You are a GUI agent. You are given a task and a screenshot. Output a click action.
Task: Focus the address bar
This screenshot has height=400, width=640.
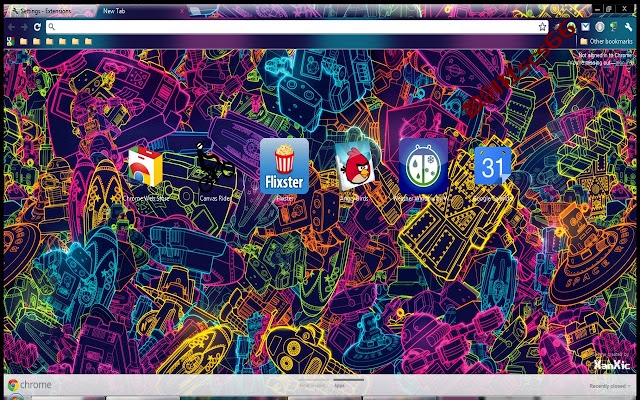click(x=297, y=27)
